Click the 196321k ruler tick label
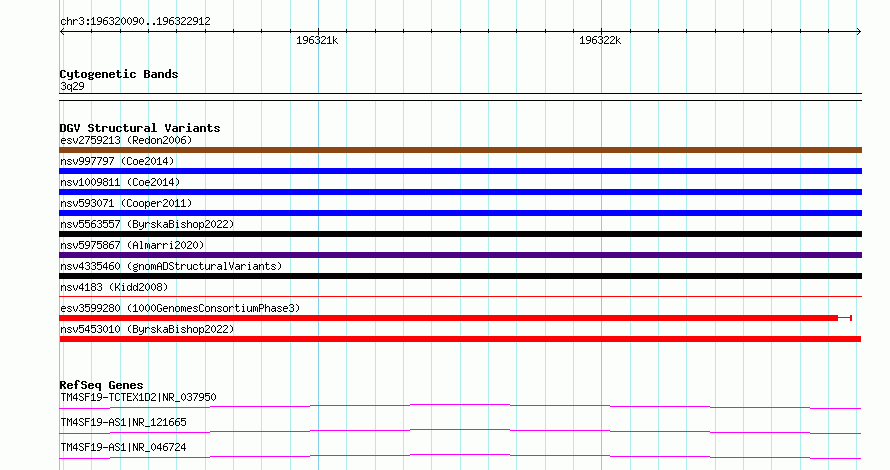Image resolution: width=890 pixels, height=470 pixels. pos(317,40)
